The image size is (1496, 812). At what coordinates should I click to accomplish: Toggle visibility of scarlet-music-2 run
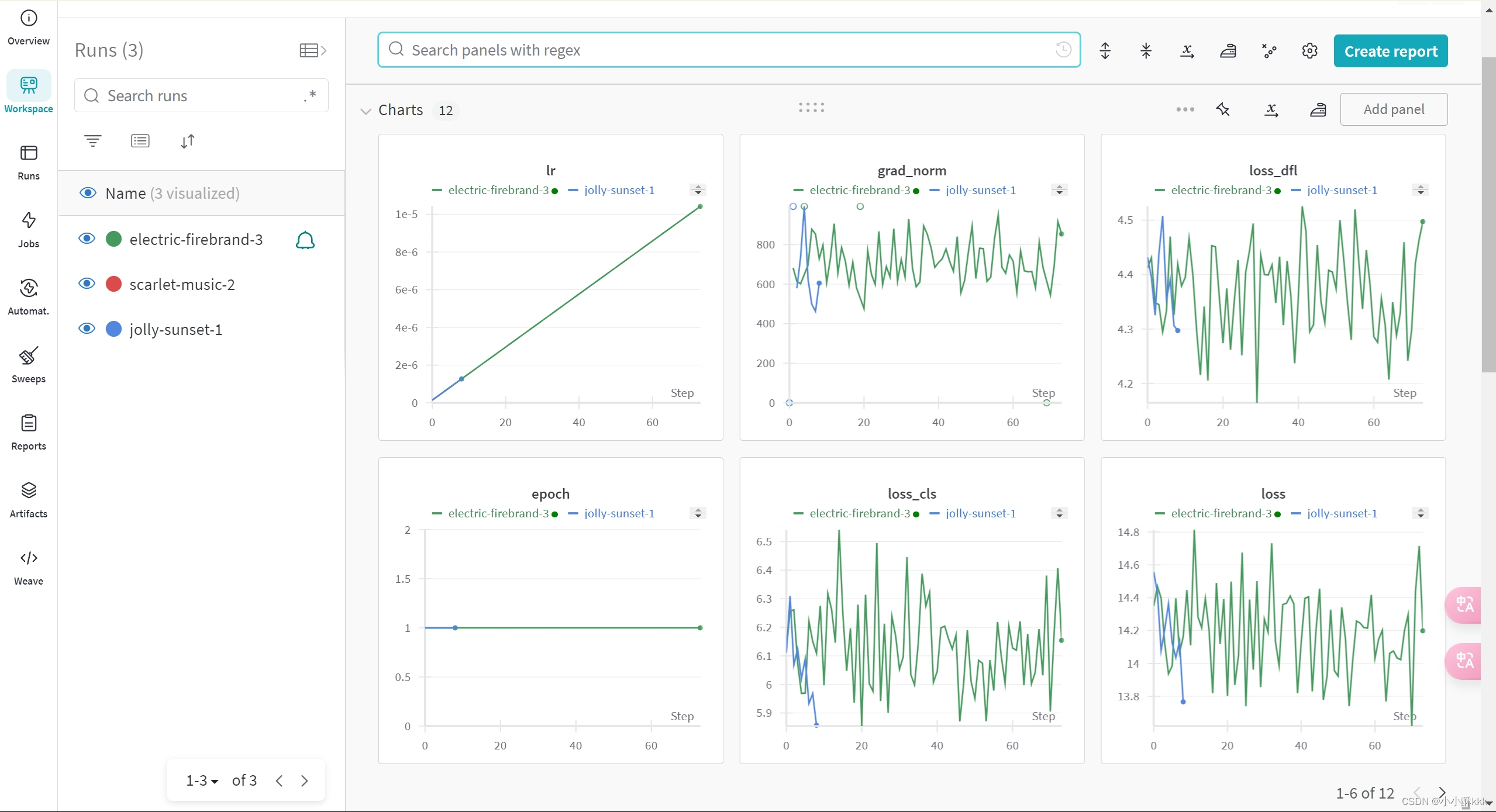click(87, 284)
